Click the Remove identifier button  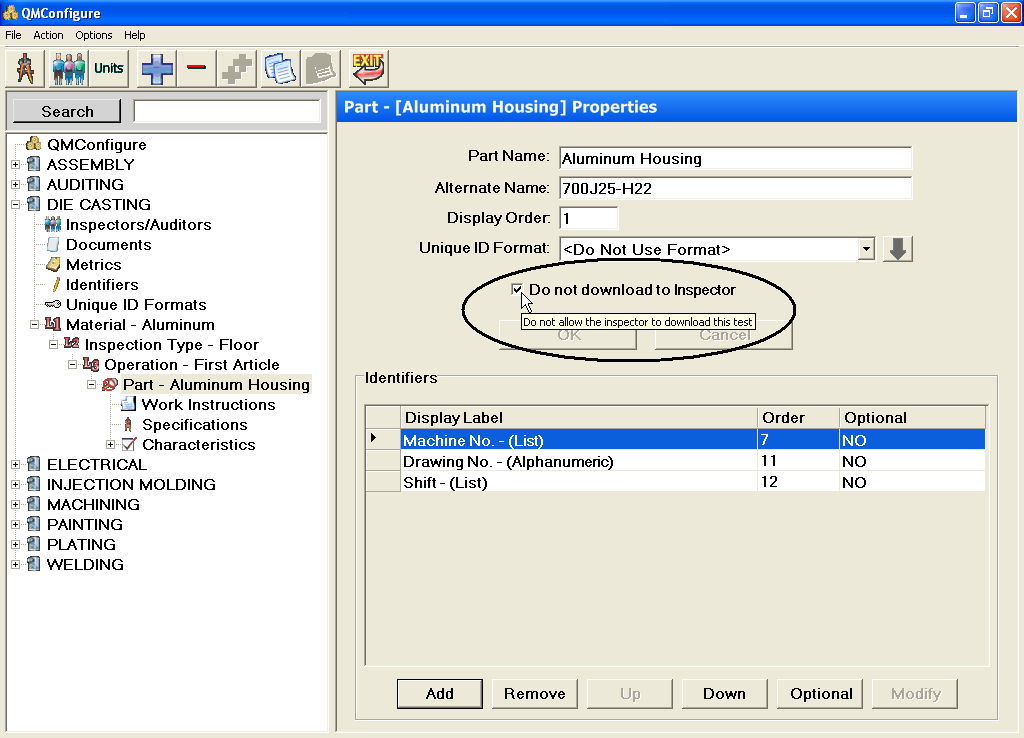[x=535, y=694]
